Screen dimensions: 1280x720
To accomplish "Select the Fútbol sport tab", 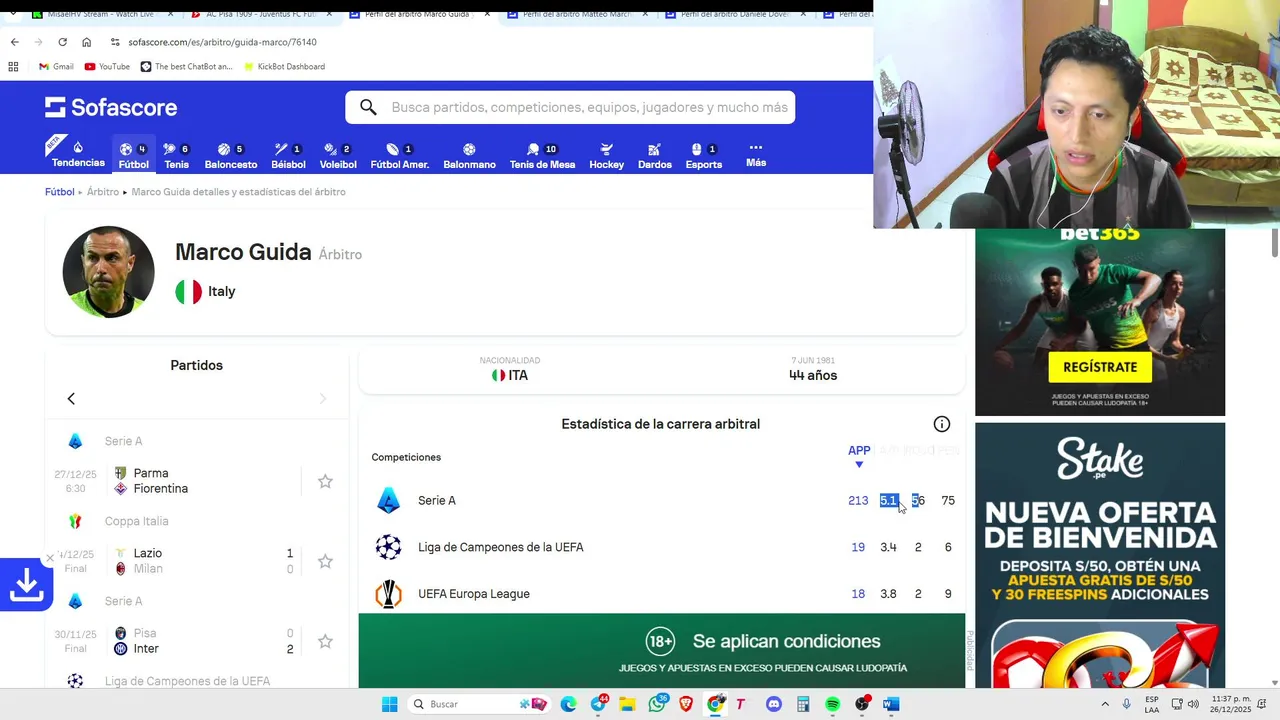I will (x=133, y=155).
